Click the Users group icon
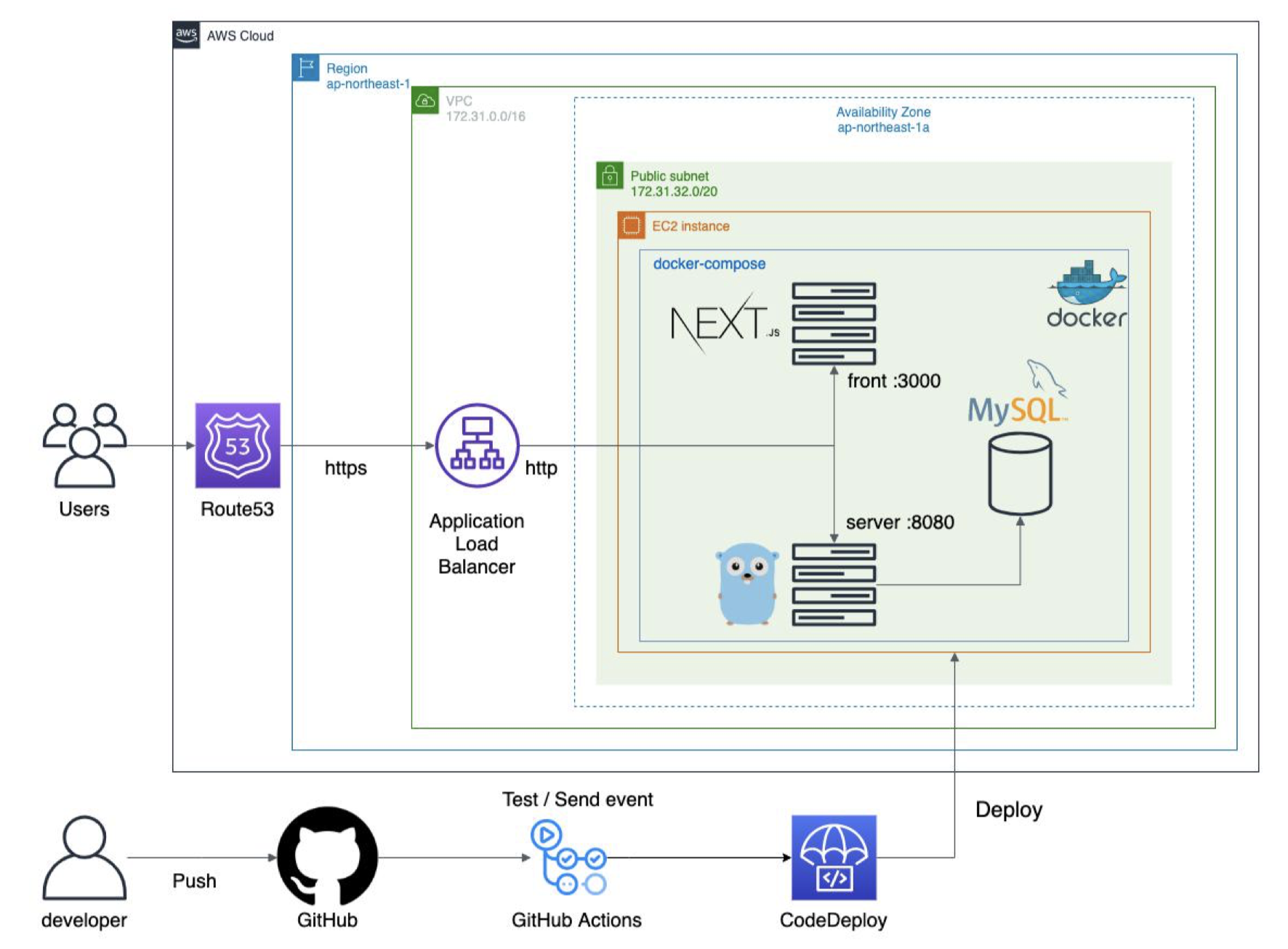Image resolution: width=1288 pixels, height=949 pixels. tap(84, 445)
